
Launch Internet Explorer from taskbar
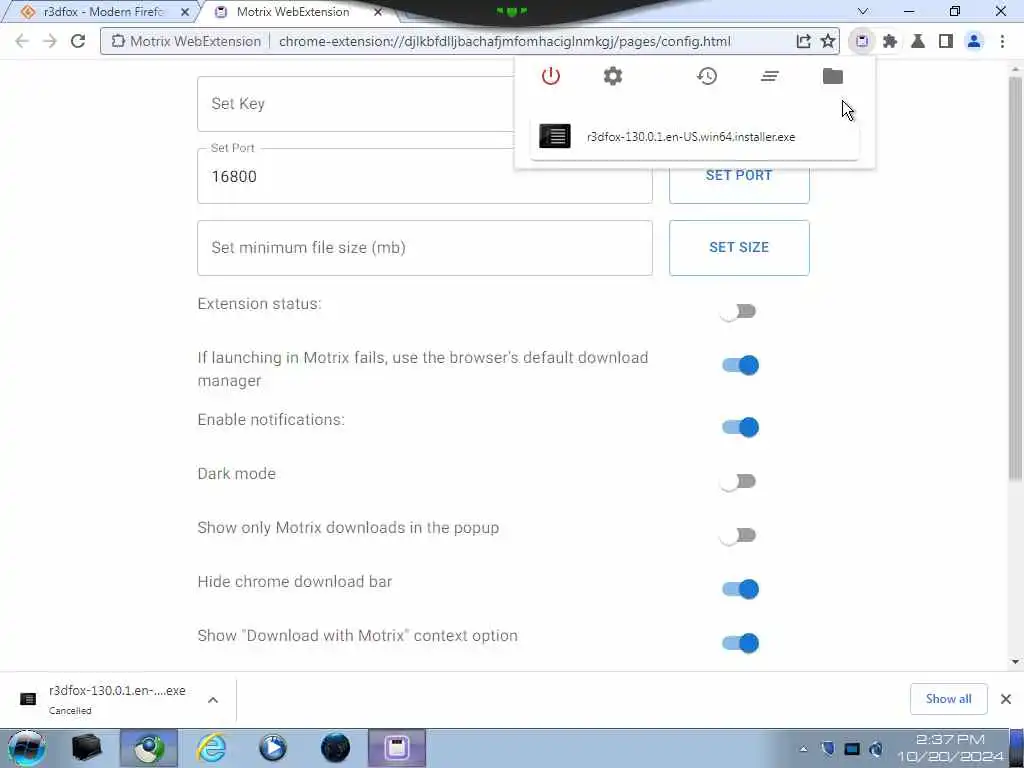tap(212, 748)
